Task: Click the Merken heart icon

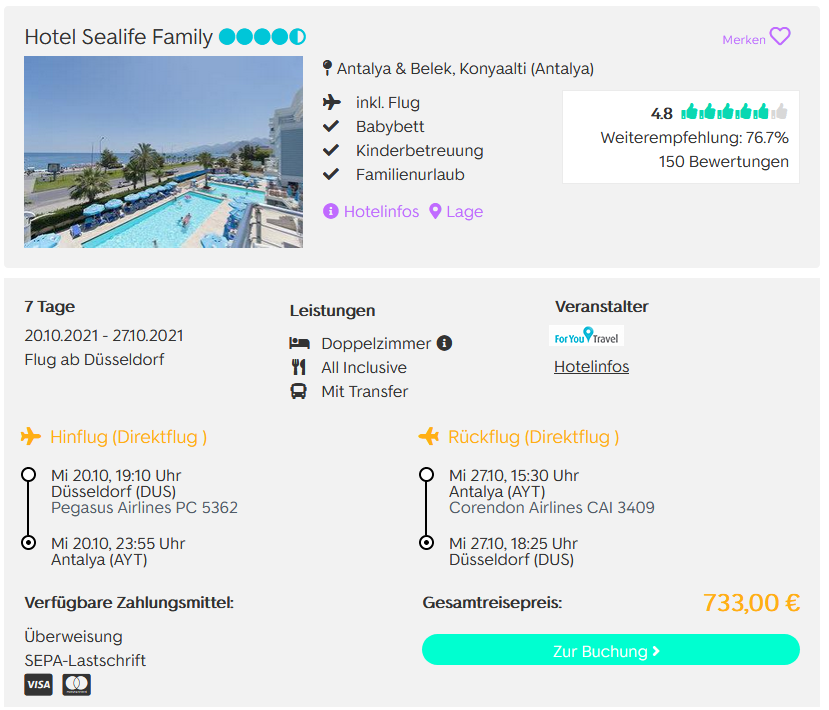Action: click(x=780, y=36)
